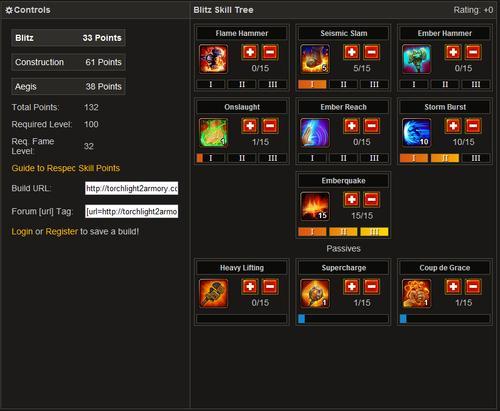The height and width of the screenshot is (411, 500).
Task: Click the Forum url Tag field
Action: tap(132, 211)
